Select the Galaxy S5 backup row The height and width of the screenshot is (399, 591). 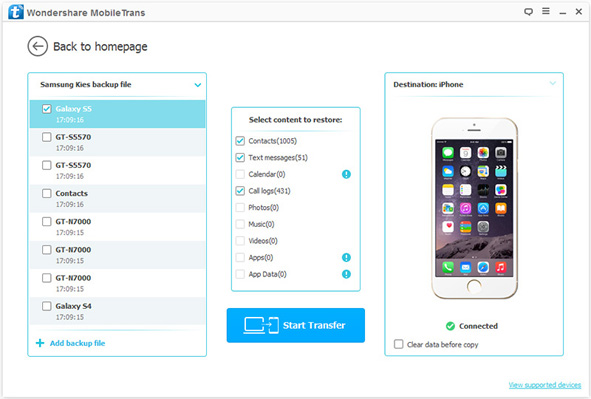(x=117, y=114)
